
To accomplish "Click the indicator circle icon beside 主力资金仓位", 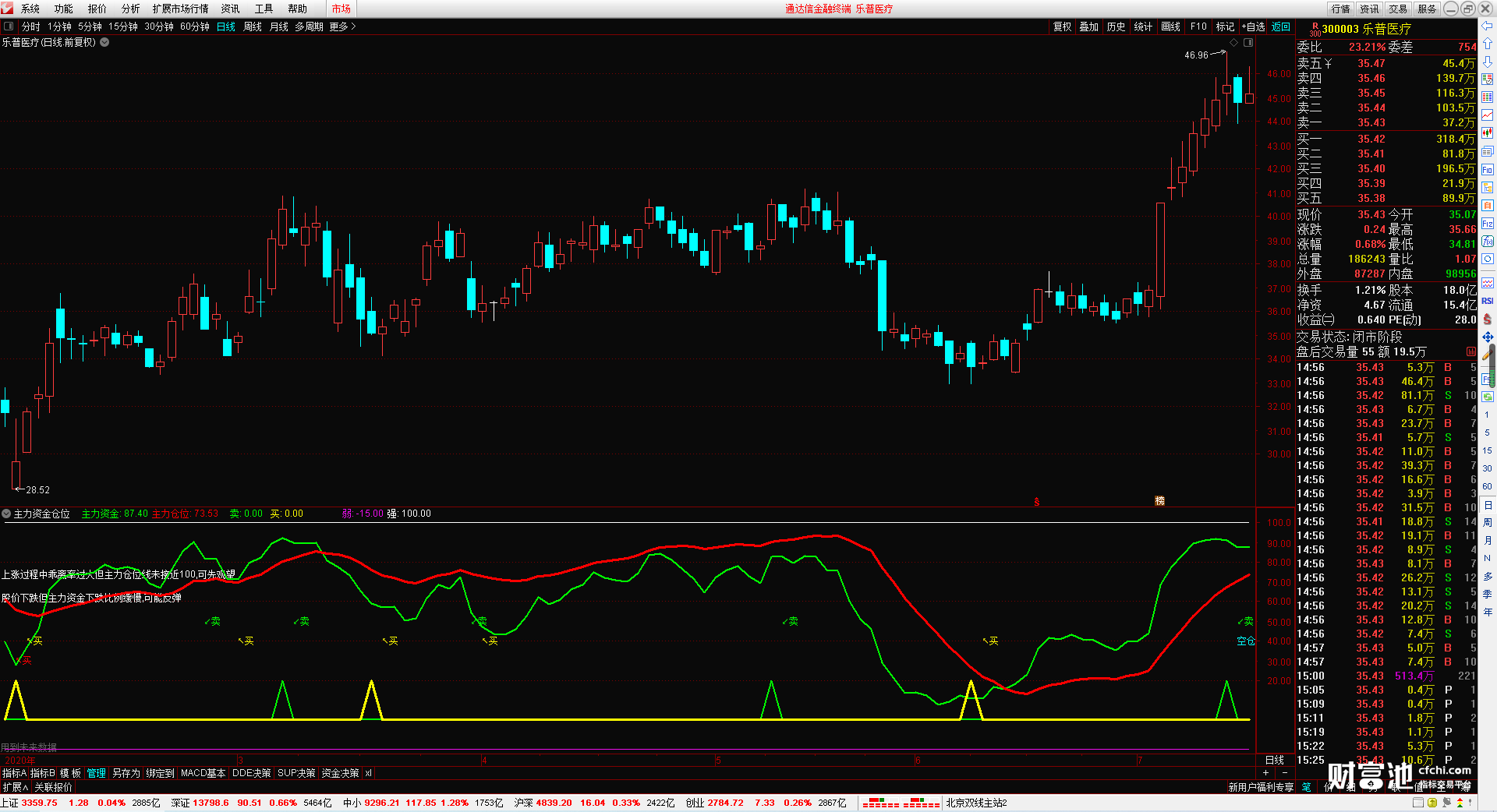I will [x=6, y=514].
